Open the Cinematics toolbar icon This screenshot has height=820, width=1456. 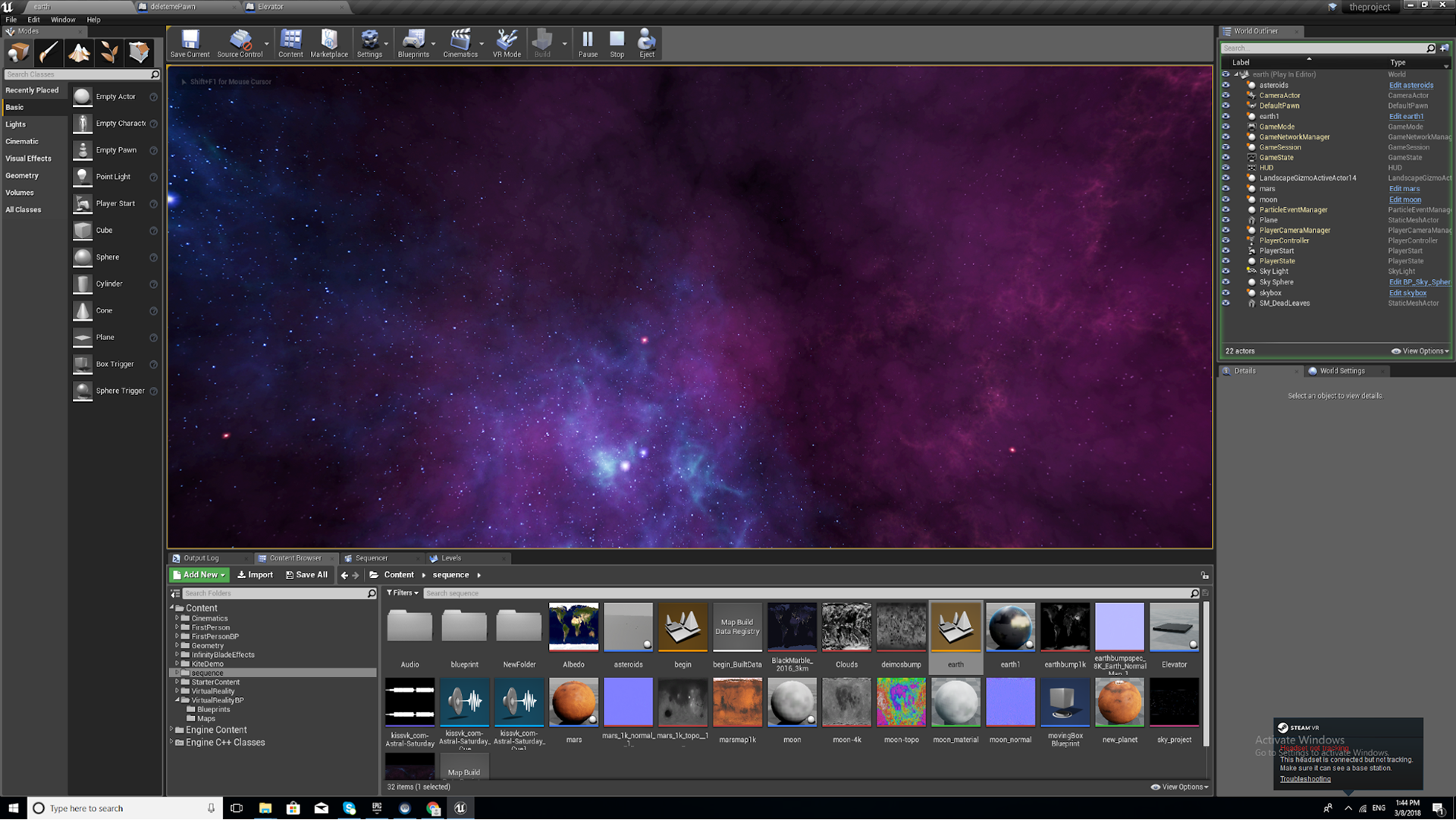tap(460, 42)
